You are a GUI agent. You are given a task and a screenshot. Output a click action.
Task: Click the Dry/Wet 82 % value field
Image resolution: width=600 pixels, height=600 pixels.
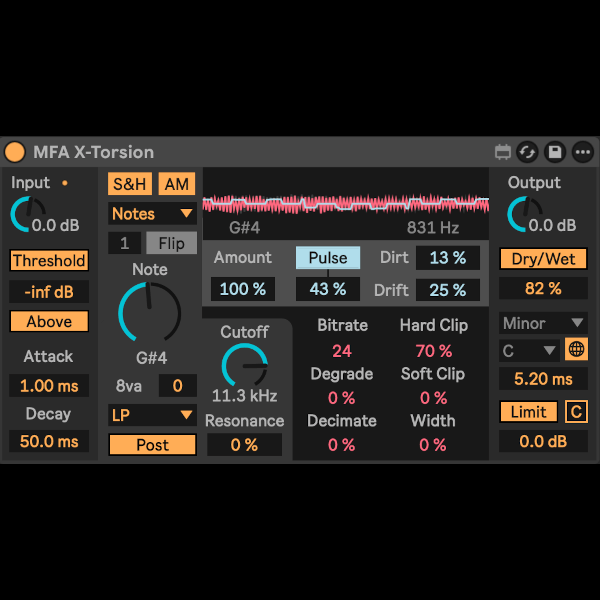(x=543, y=289)
